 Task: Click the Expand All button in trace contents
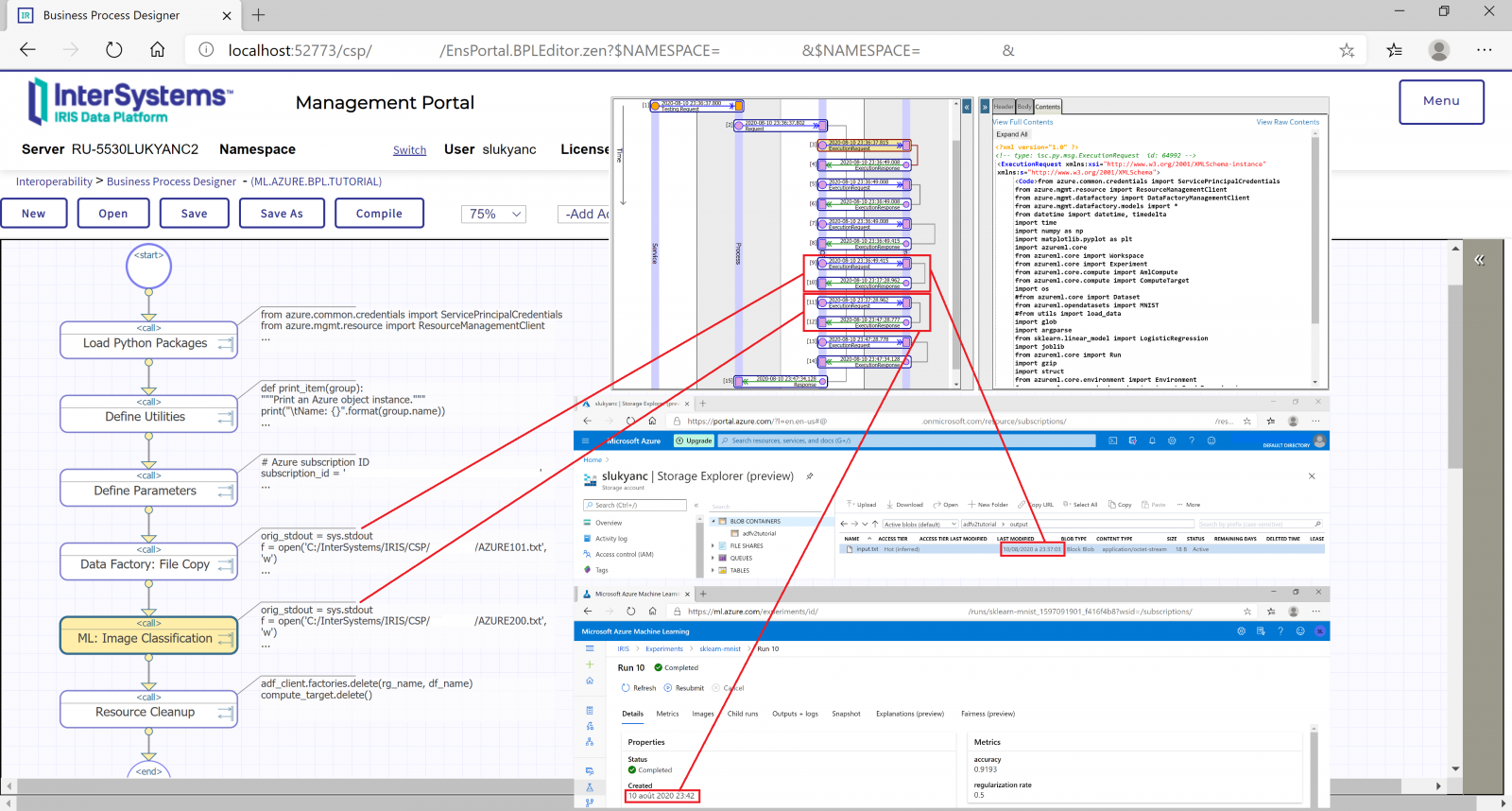point(1012,134)
